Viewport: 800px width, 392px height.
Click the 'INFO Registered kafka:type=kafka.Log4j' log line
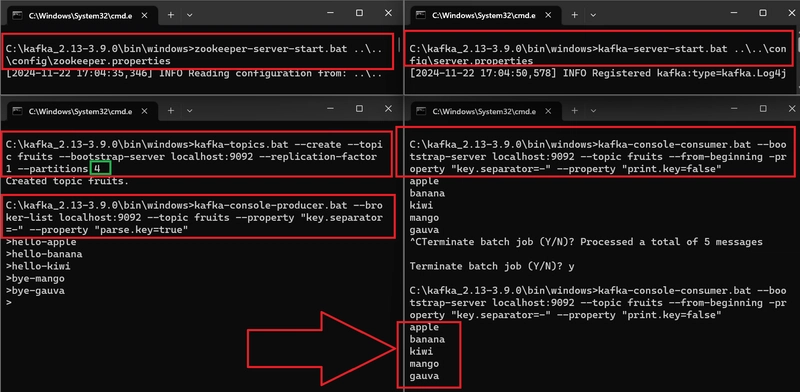tap(598, 73)
